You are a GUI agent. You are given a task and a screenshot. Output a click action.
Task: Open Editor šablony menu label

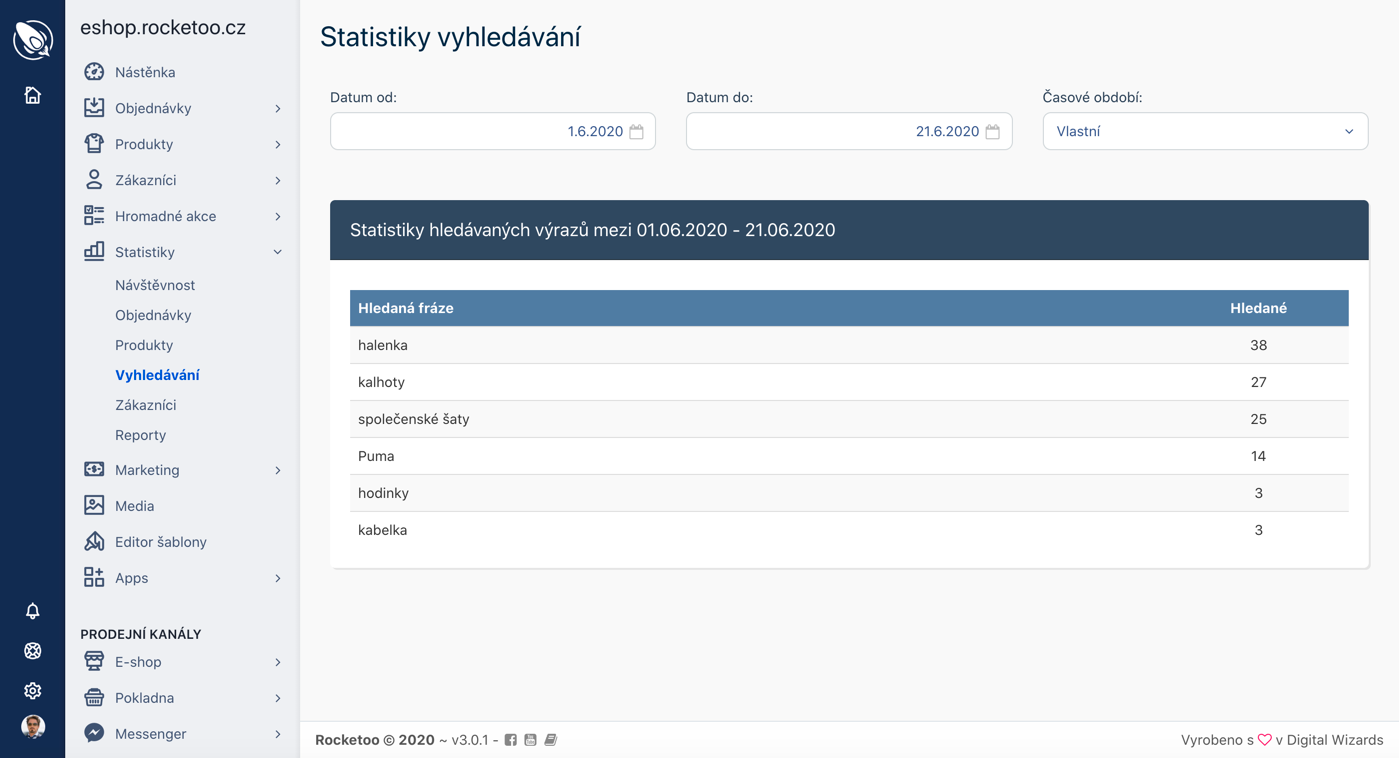[161, 542]
